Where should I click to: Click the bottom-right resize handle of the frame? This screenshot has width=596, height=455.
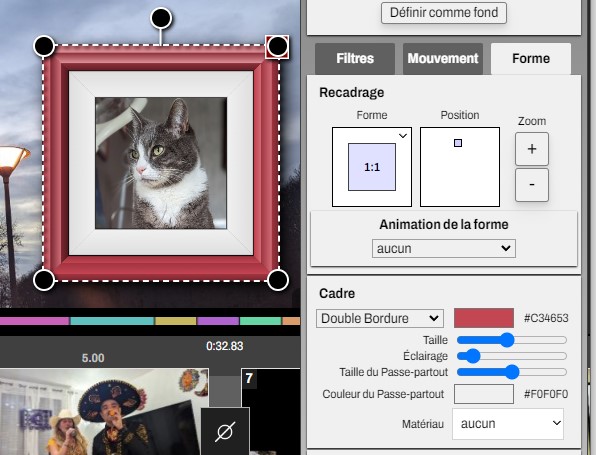278,280
